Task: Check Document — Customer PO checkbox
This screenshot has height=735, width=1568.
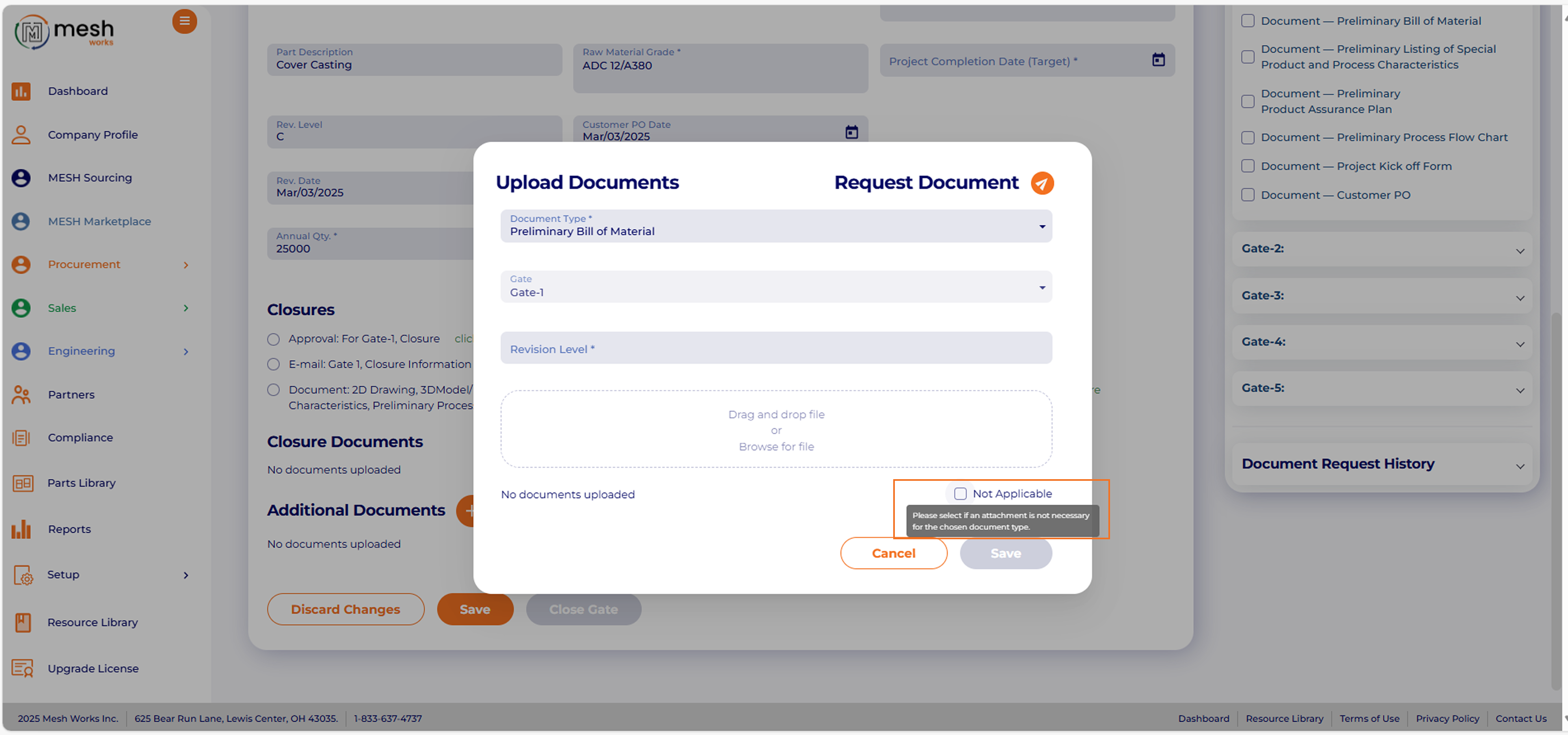Action: coord(1247,195)
